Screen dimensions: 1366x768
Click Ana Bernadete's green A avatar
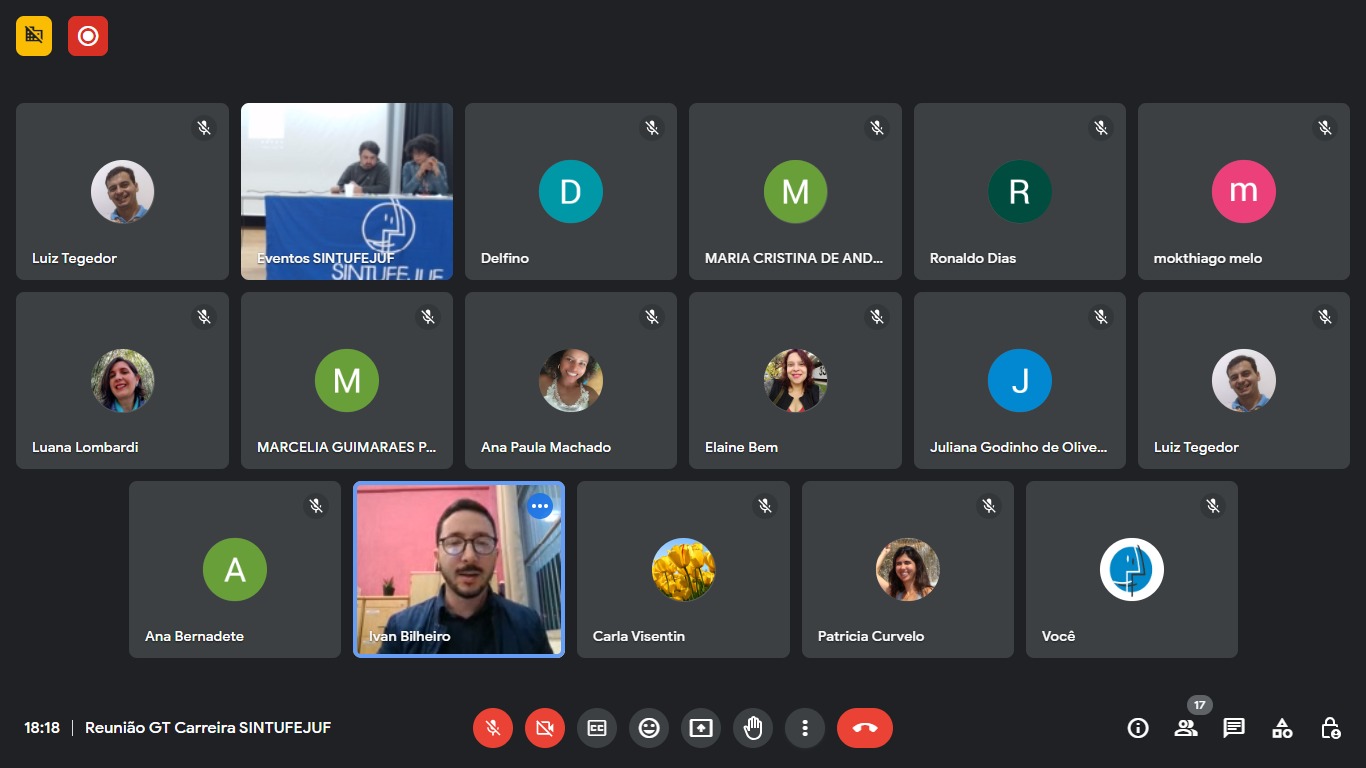[x=235, y=569]
